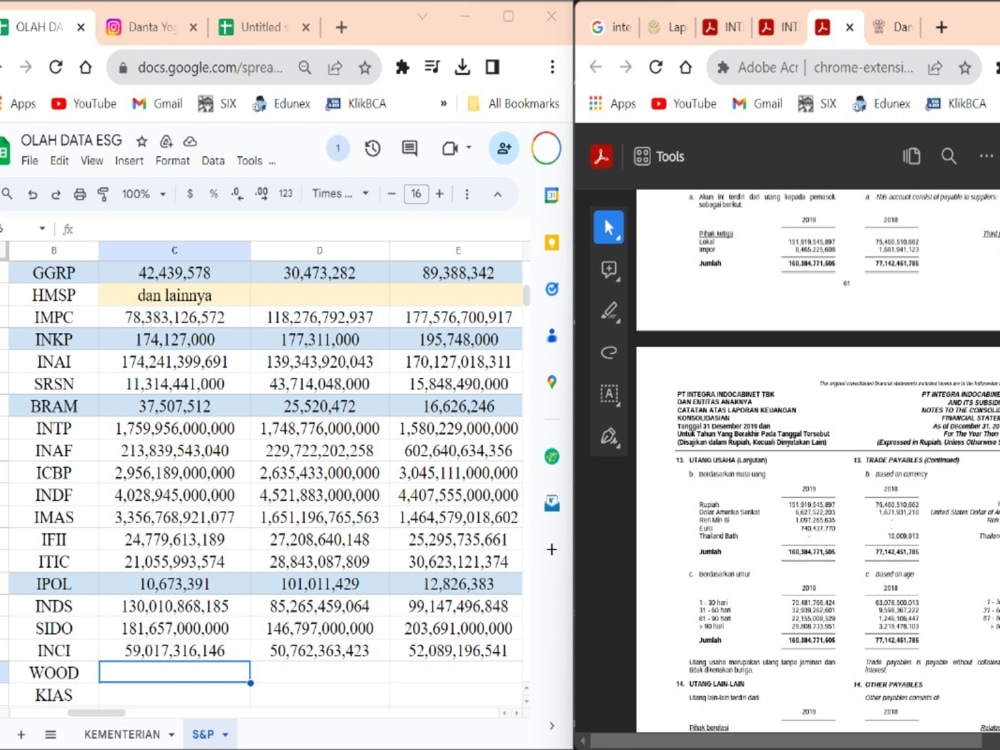Image resolution: width=1000 pixels, height=750 pixels.
Task: Open the Data menu in Google Sheets
Action: pos(215,160)
